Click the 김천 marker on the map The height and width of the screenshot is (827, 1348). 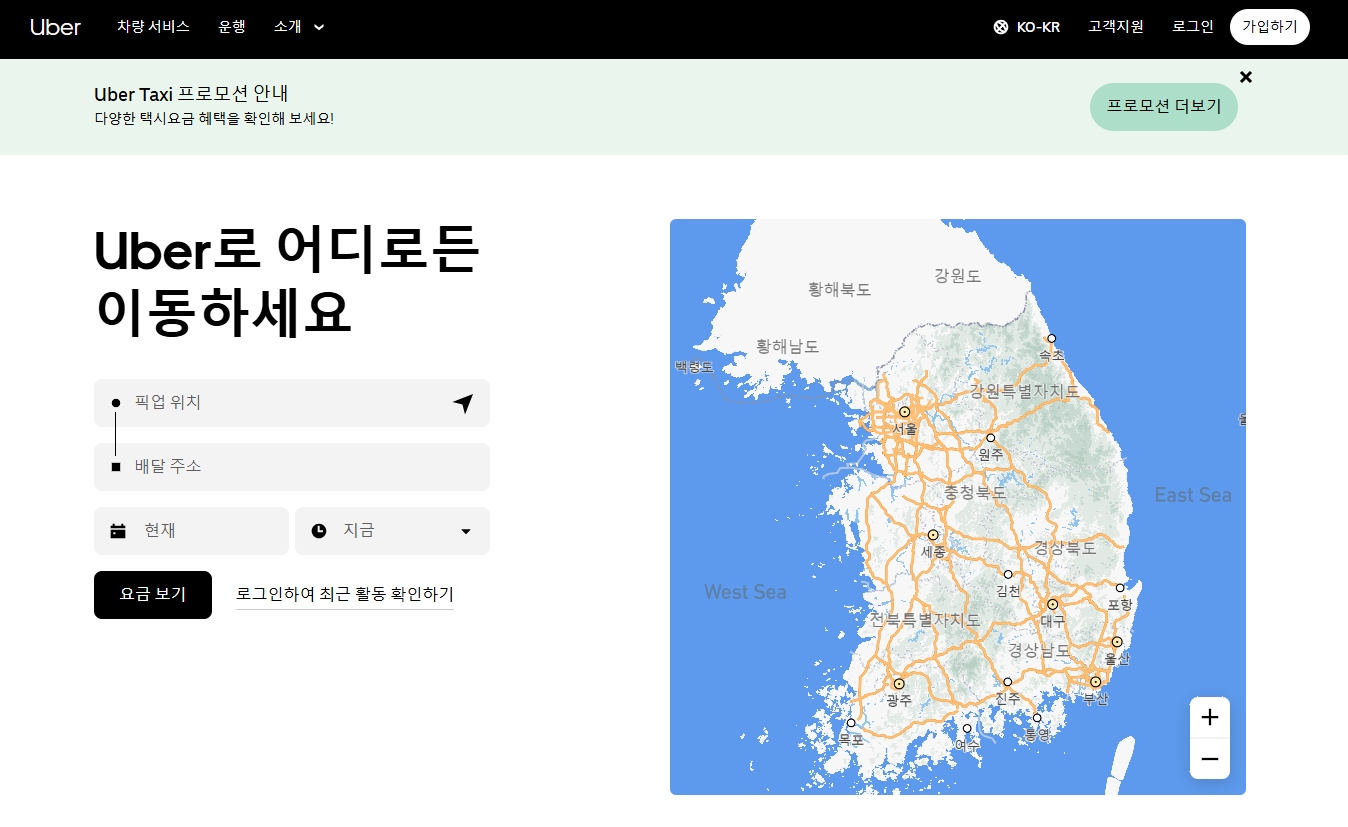tap(1008, 574)
